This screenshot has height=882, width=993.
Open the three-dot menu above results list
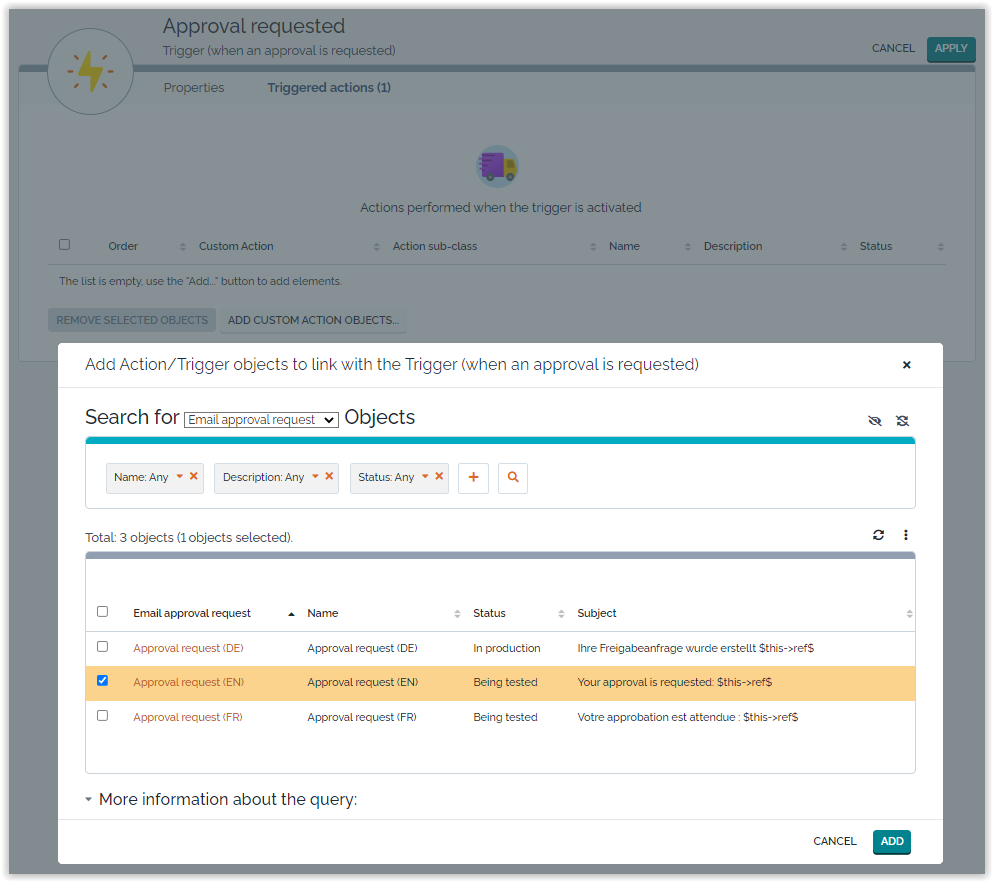[x=906, y=535]
